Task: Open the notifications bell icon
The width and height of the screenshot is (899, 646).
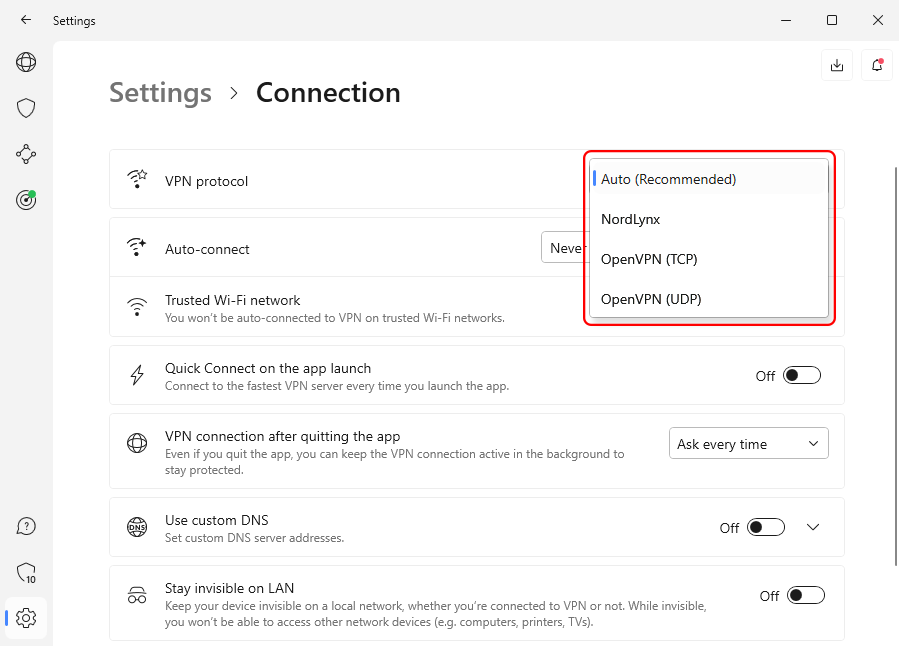Action: 877,65
